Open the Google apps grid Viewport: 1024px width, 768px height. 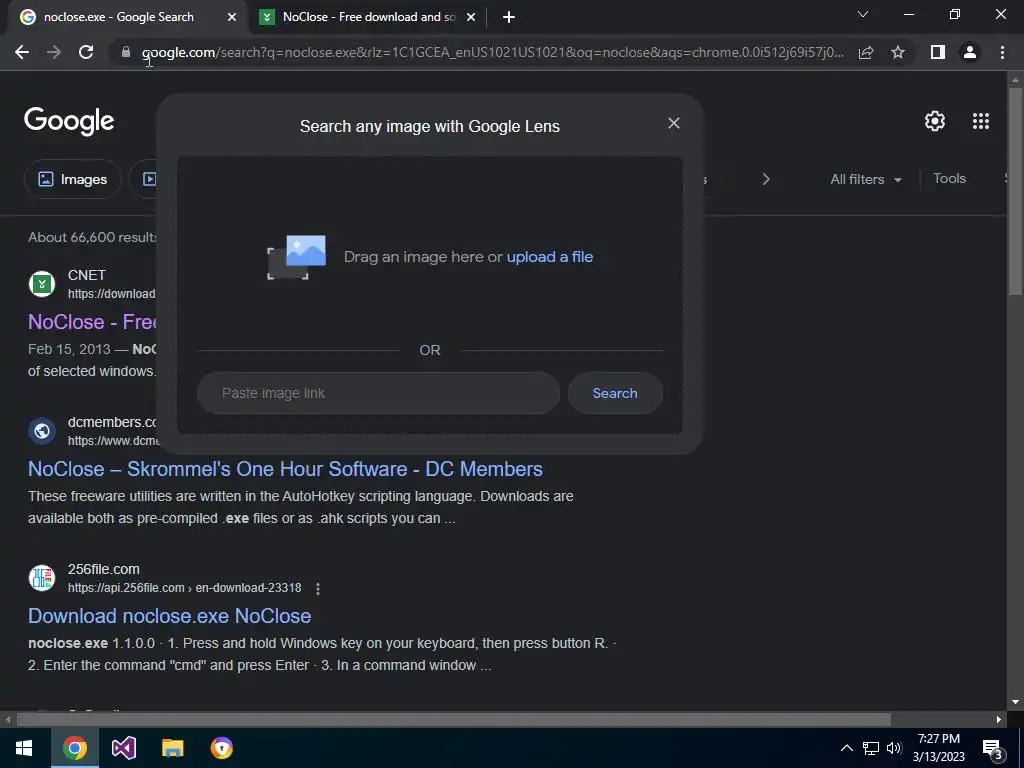click(980, 121)
